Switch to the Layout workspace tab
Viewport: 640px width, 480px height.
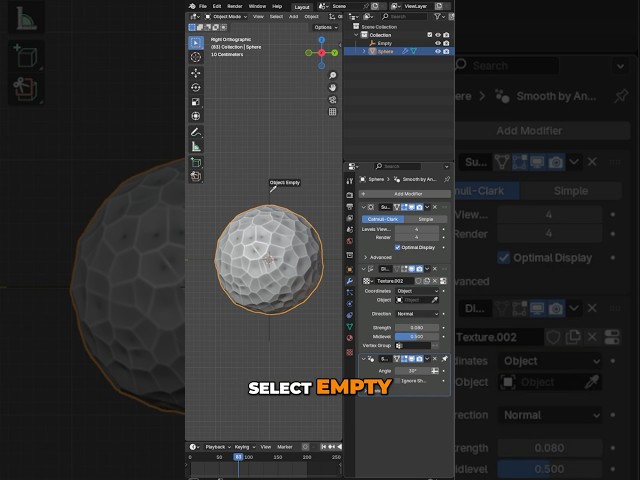(302, 7)
